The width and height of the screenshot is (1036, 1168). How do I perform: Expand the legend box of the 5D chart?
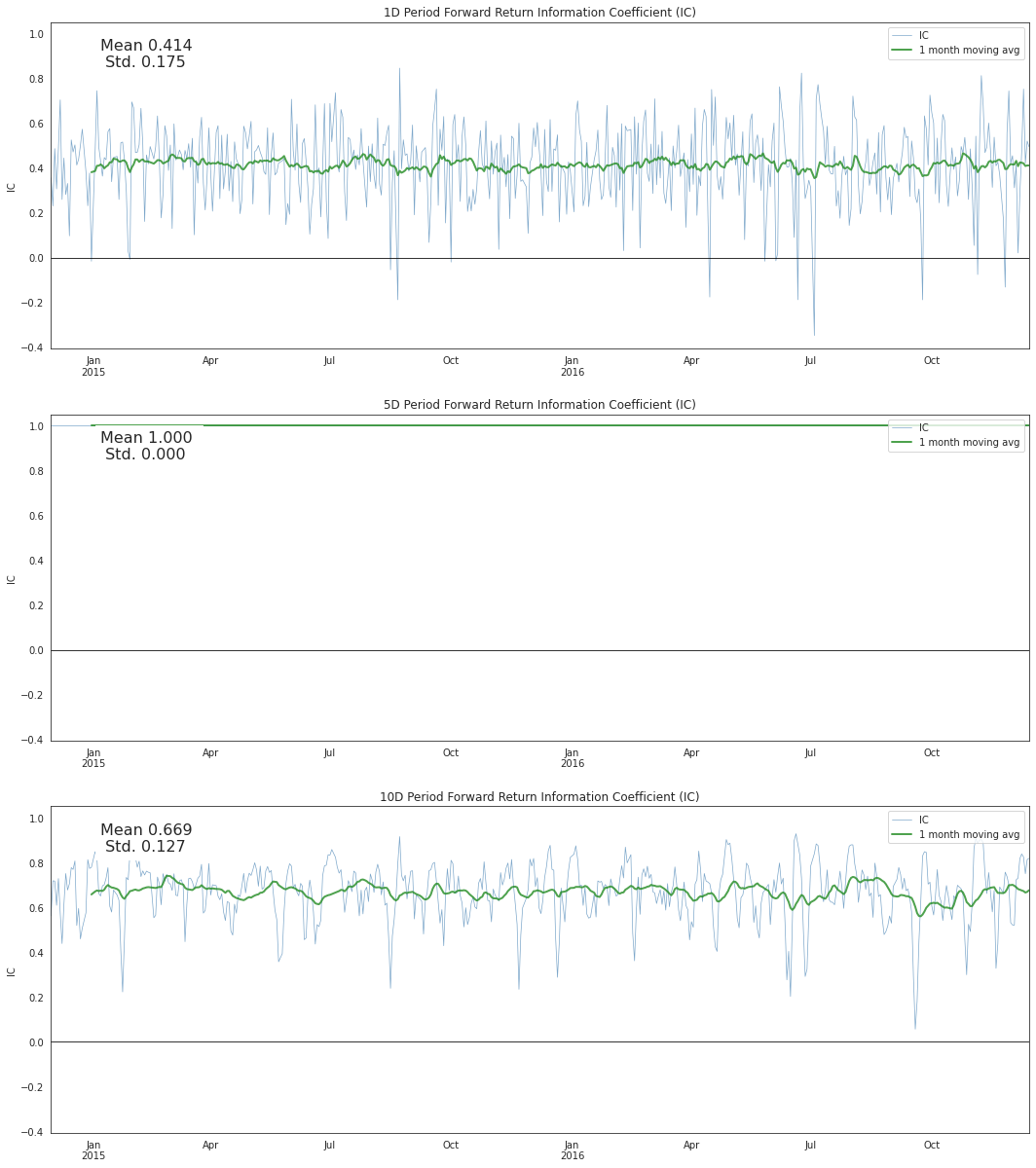click(x=956, y=434)
